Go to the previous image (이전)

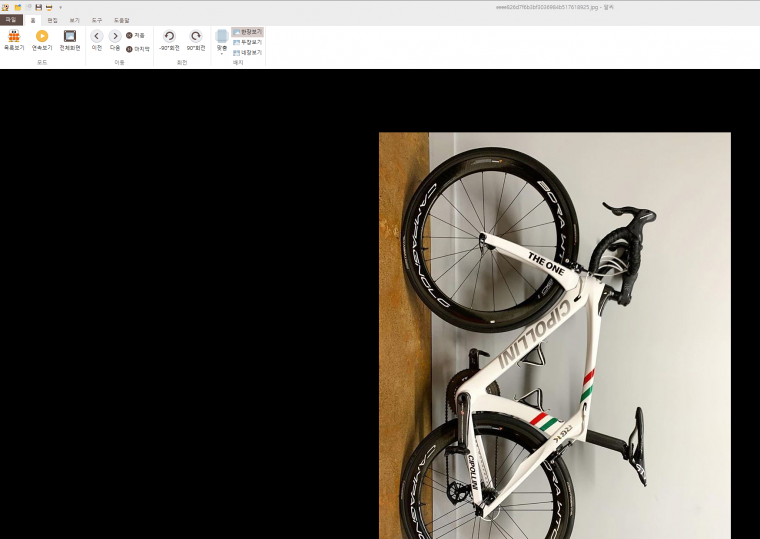[96, 40]
